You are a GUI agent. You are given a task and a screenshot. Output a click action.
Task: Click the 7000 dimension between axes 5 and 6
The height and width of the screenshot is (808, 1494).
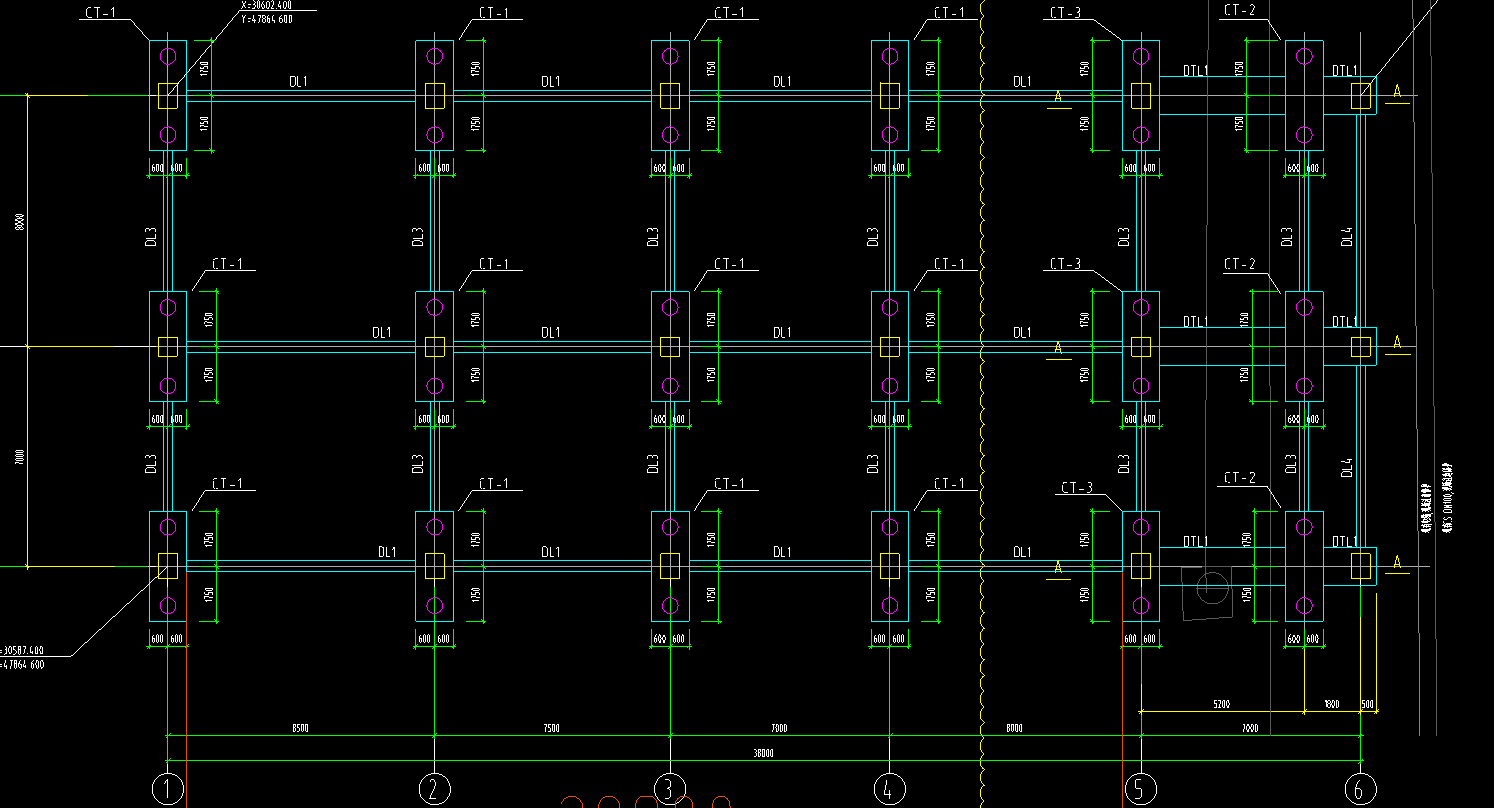[x=1249, y=729]
